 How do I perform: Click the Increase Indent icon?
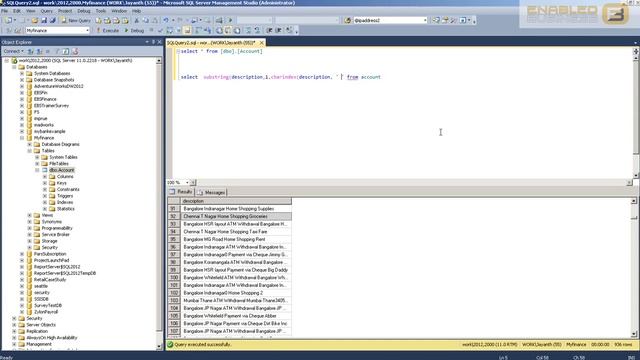[279, 30]
